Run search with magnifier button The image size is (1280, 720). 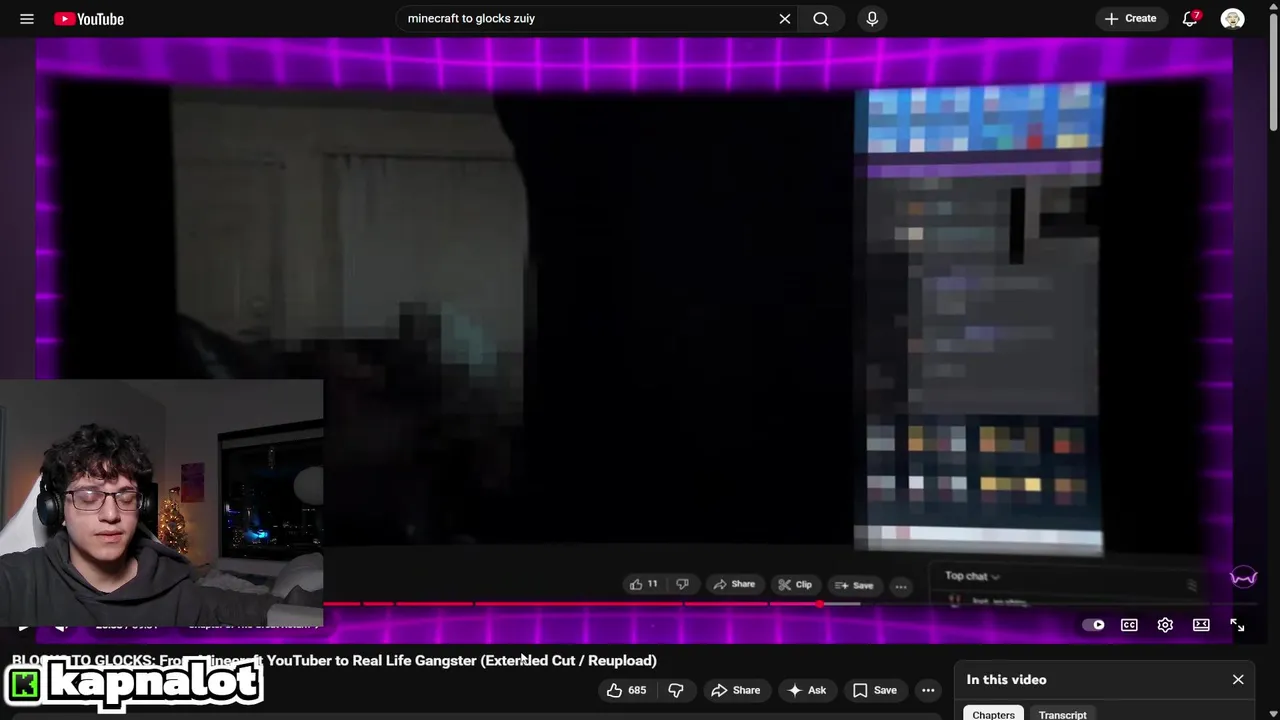click(821, 19)
